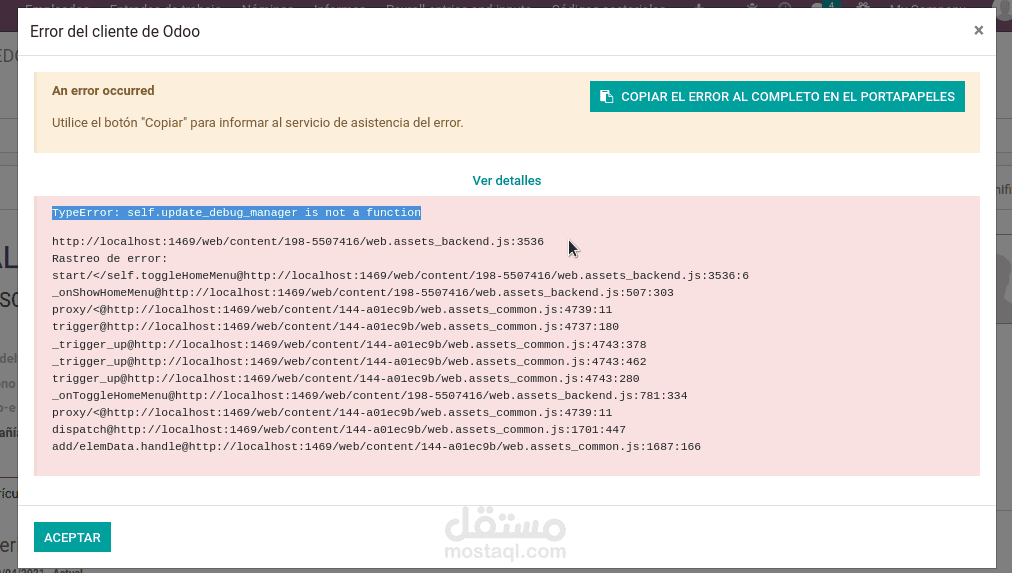Click the add/elemData.handle stack trace line

tap(376, 447)
